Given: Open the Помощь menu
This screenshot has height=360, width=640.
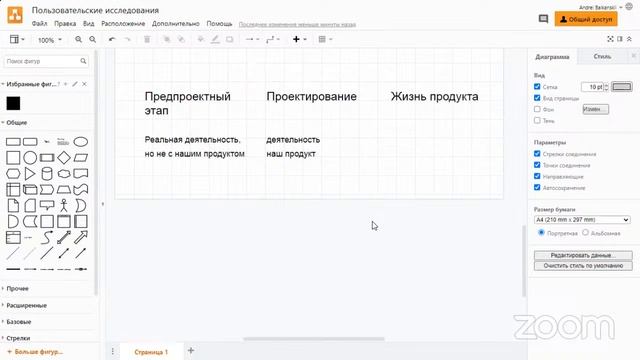Looking at the screenshot, I should pos(219,24).
